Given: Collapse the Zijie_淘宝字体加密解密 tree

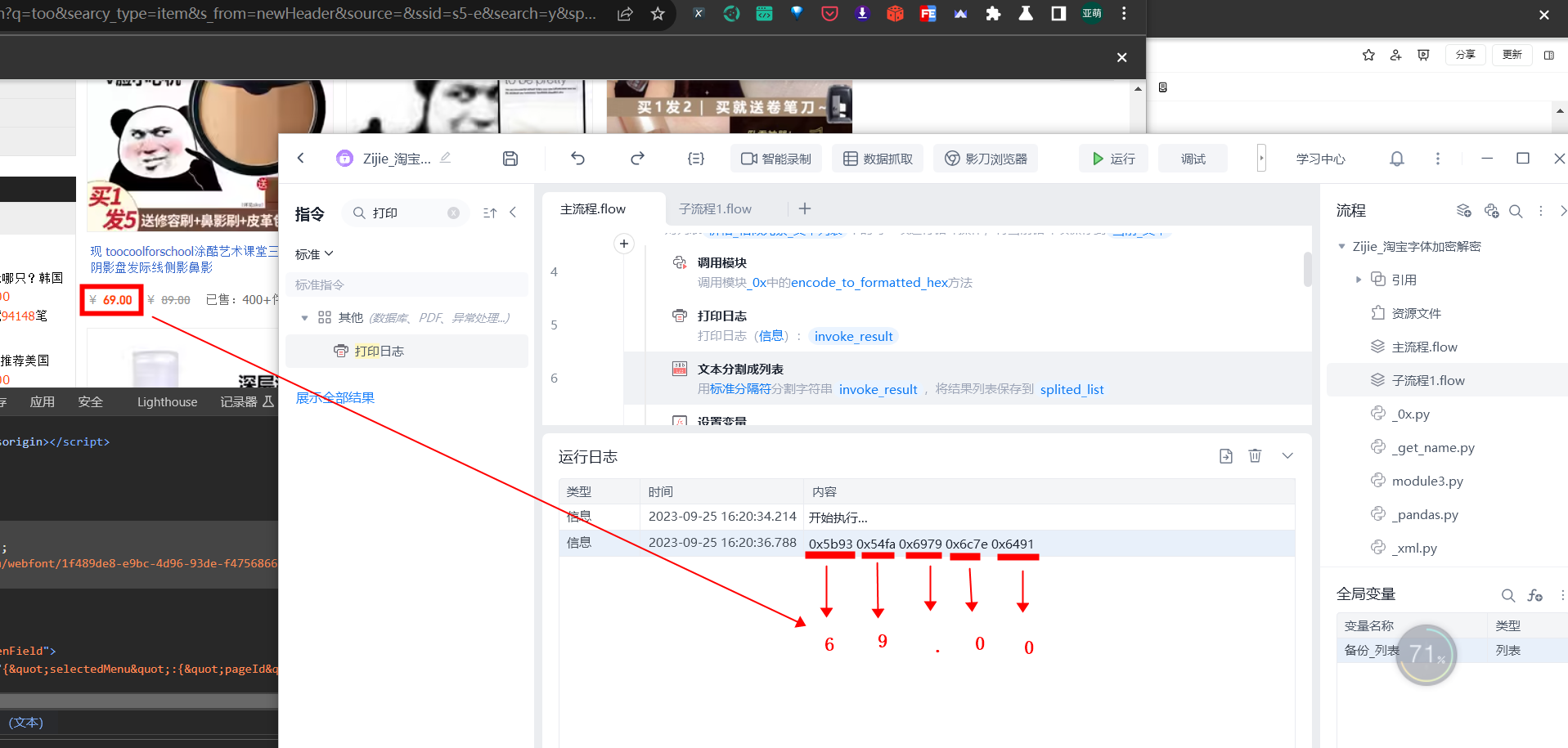Looking at the screenshot, I should point(1341,246).
